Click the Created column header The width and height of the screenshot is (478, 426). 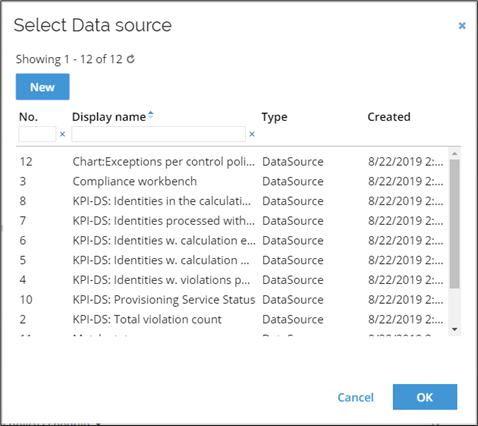(389, 117)
